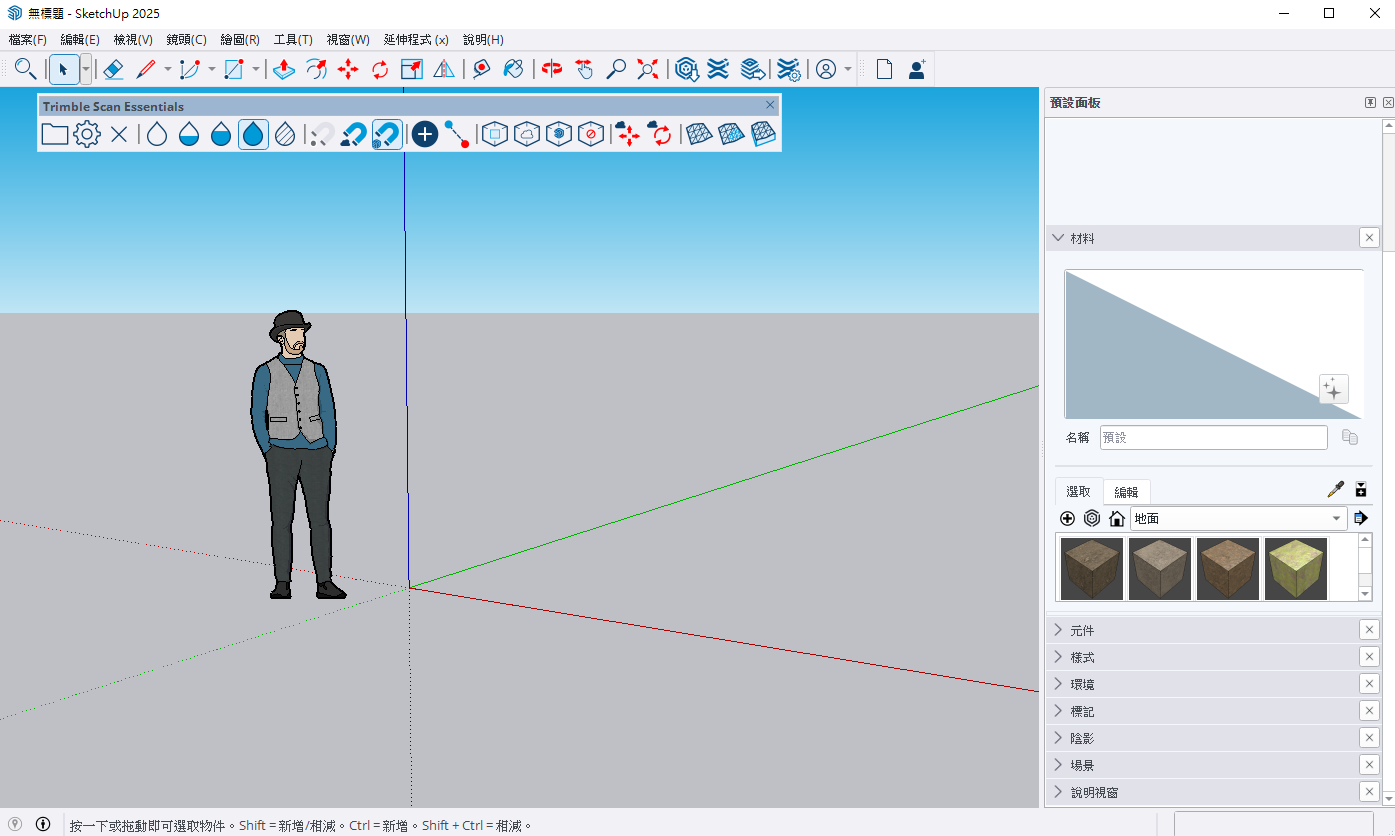Select the Rotate tool in main toolbar
This screenshot has height=836, width=1395.
pyautogui.click(x=380, y=69)
